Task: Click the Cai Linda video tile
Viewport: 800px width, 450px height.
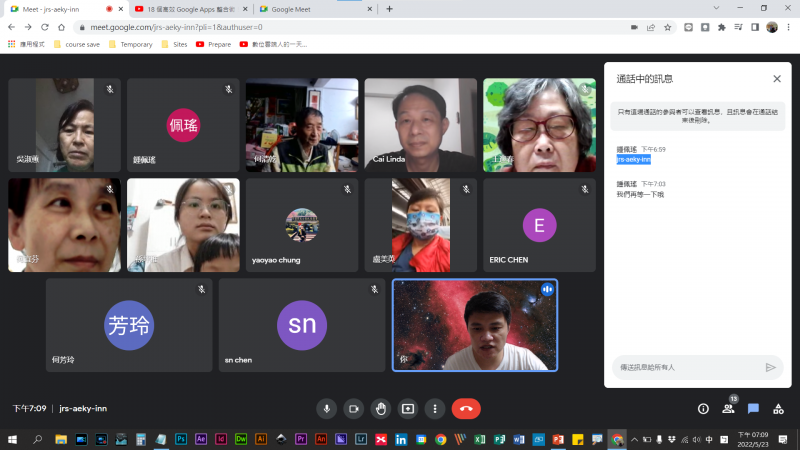Action: [420, 125]
